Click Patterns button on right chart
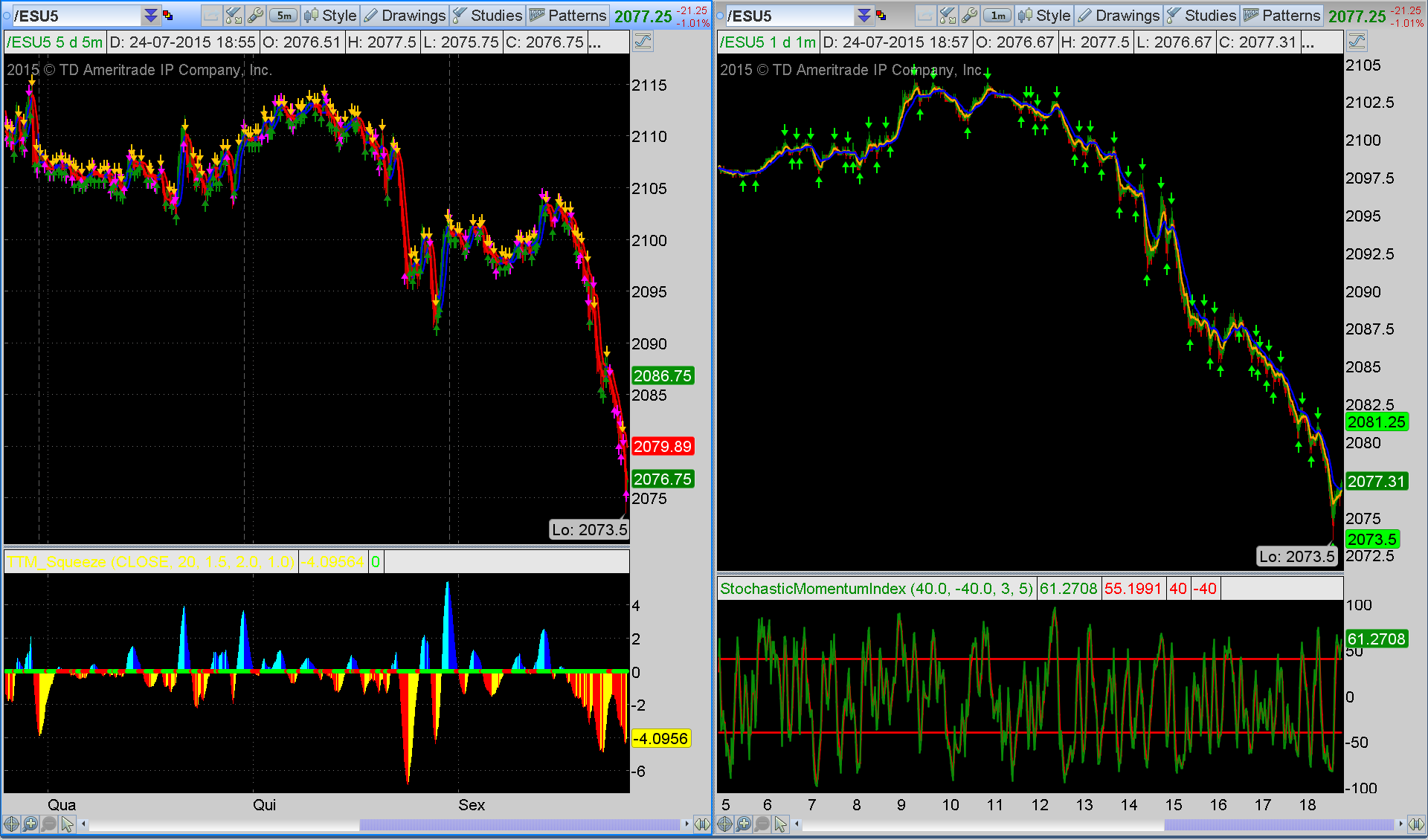 [1282, 16]
